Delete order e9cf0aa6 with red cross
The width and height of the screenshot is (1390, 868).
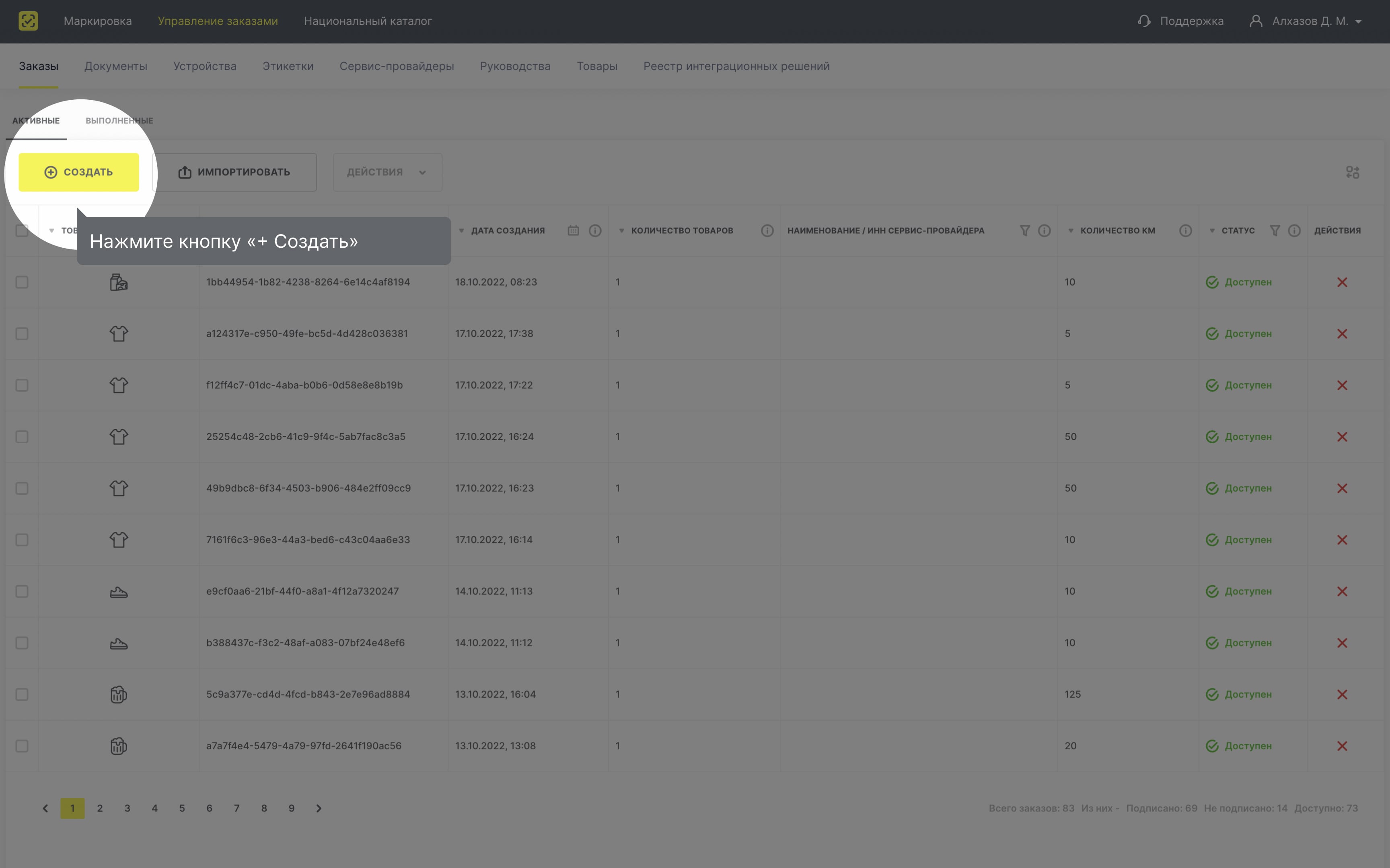point(1342,591)
